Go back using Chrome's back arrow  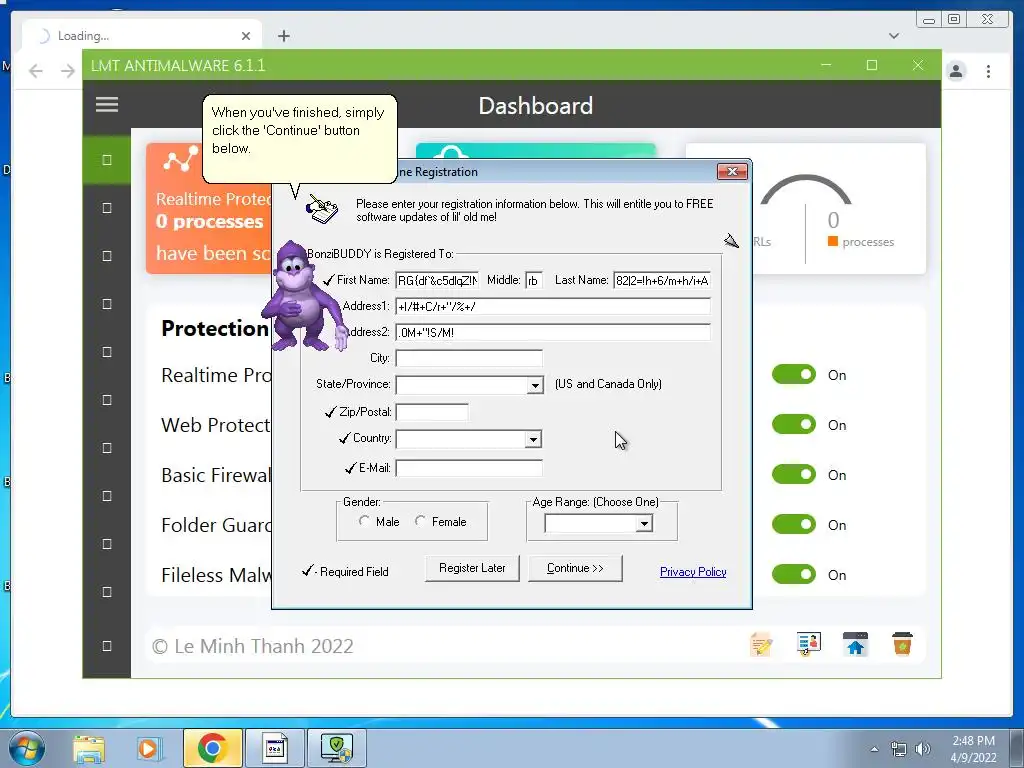pyautogui.click(x=36, y=71)
